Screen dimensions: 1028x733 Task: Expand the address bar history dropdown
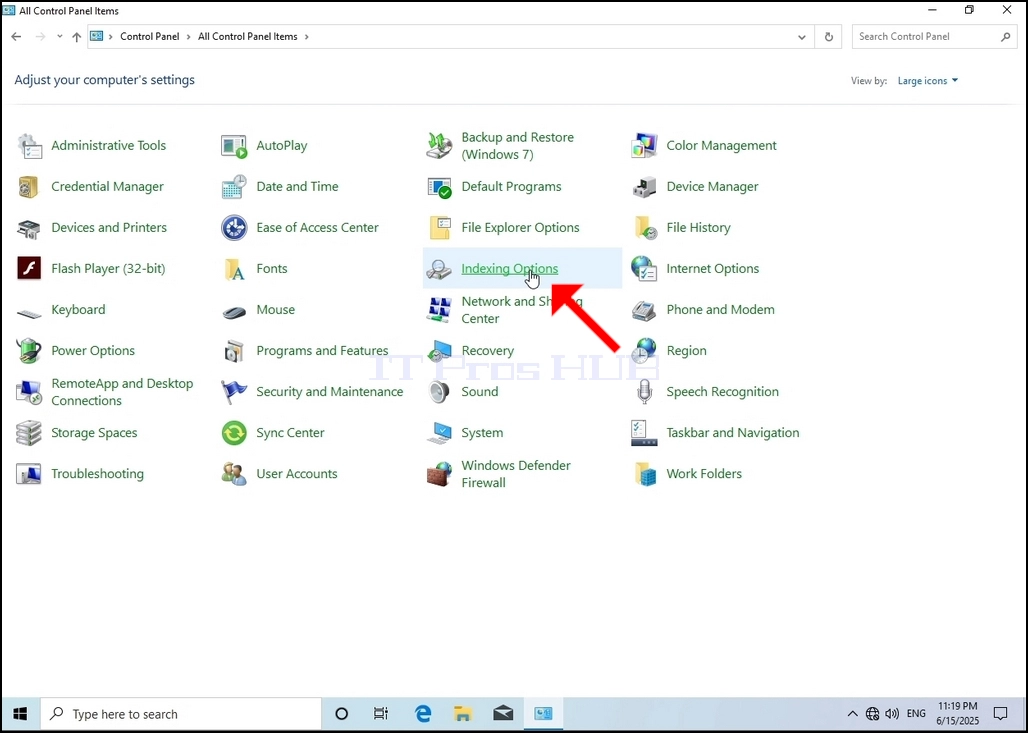coord(802,37)
